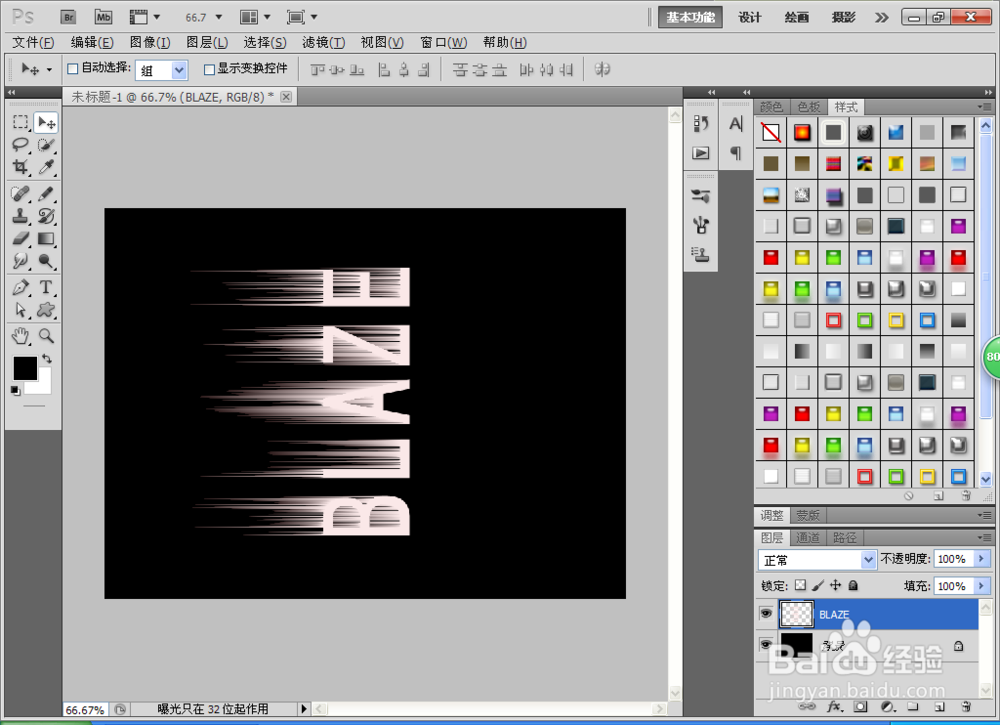Image resolution: width=1000 pixels, height=725 pixels.
Task: Toggle lock transparent pixels
Action: click(800, 585)
